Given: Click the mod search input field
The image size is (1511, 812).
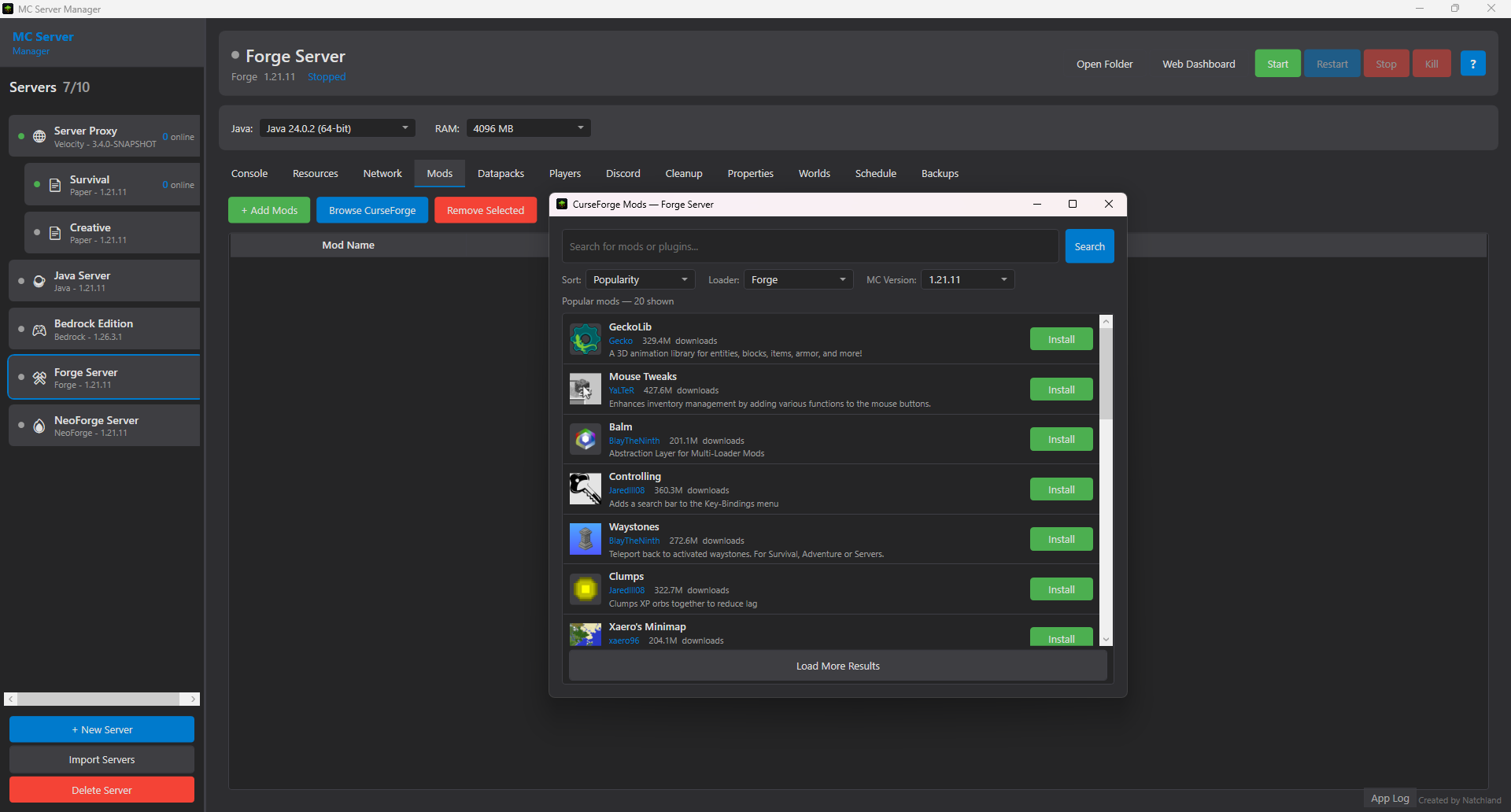Looking at the screenshot, I should (x=810, y=246).
